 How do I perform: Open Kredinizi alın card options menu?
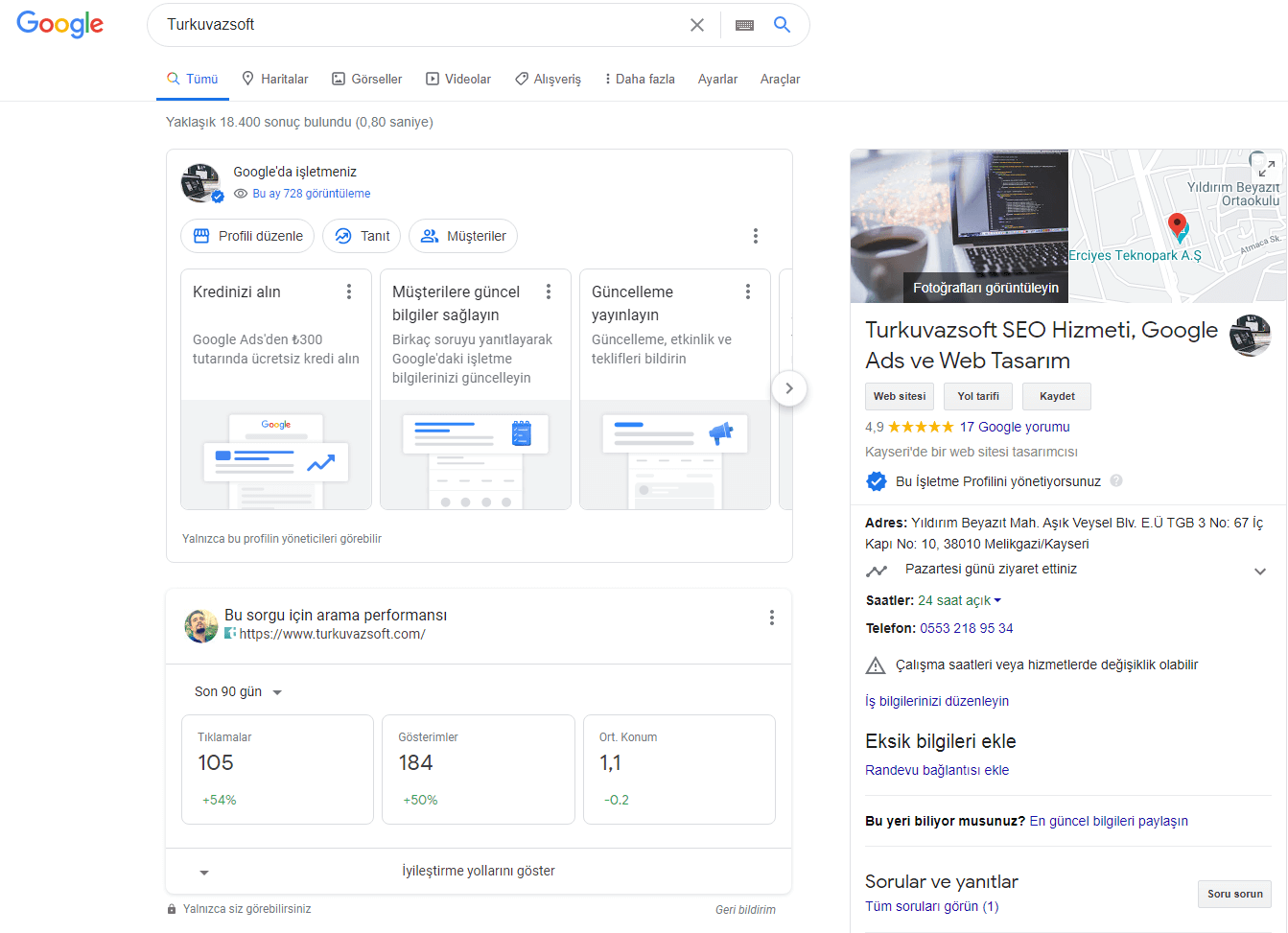pyautogui.click(x=349, y=292)
